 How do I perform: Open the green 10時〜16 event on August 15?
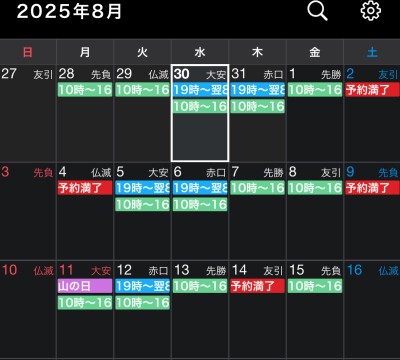[315, 286]
